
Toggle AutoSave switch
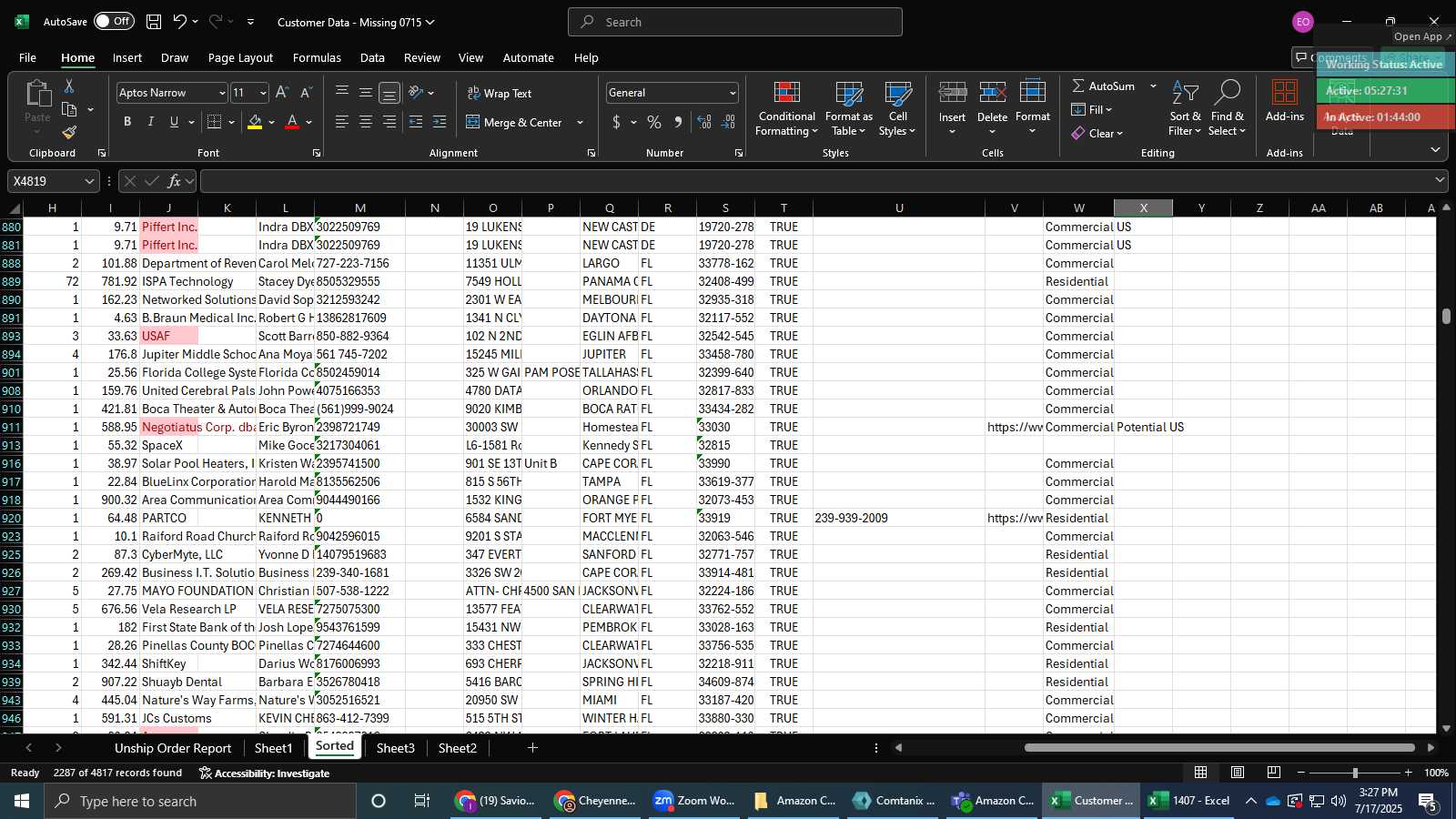114,22
